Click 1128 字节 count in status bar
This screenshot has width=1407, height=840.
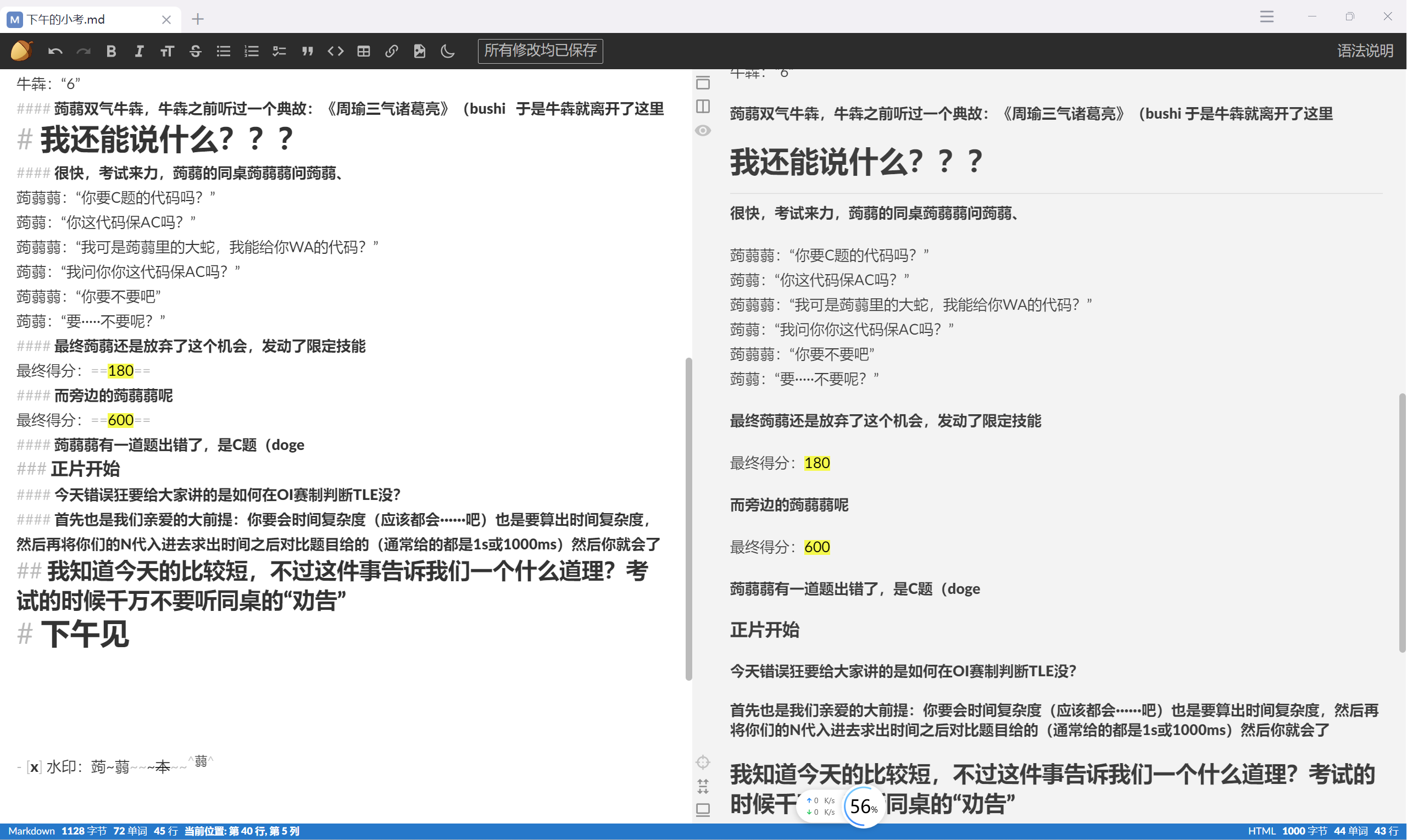pos(84,831)
